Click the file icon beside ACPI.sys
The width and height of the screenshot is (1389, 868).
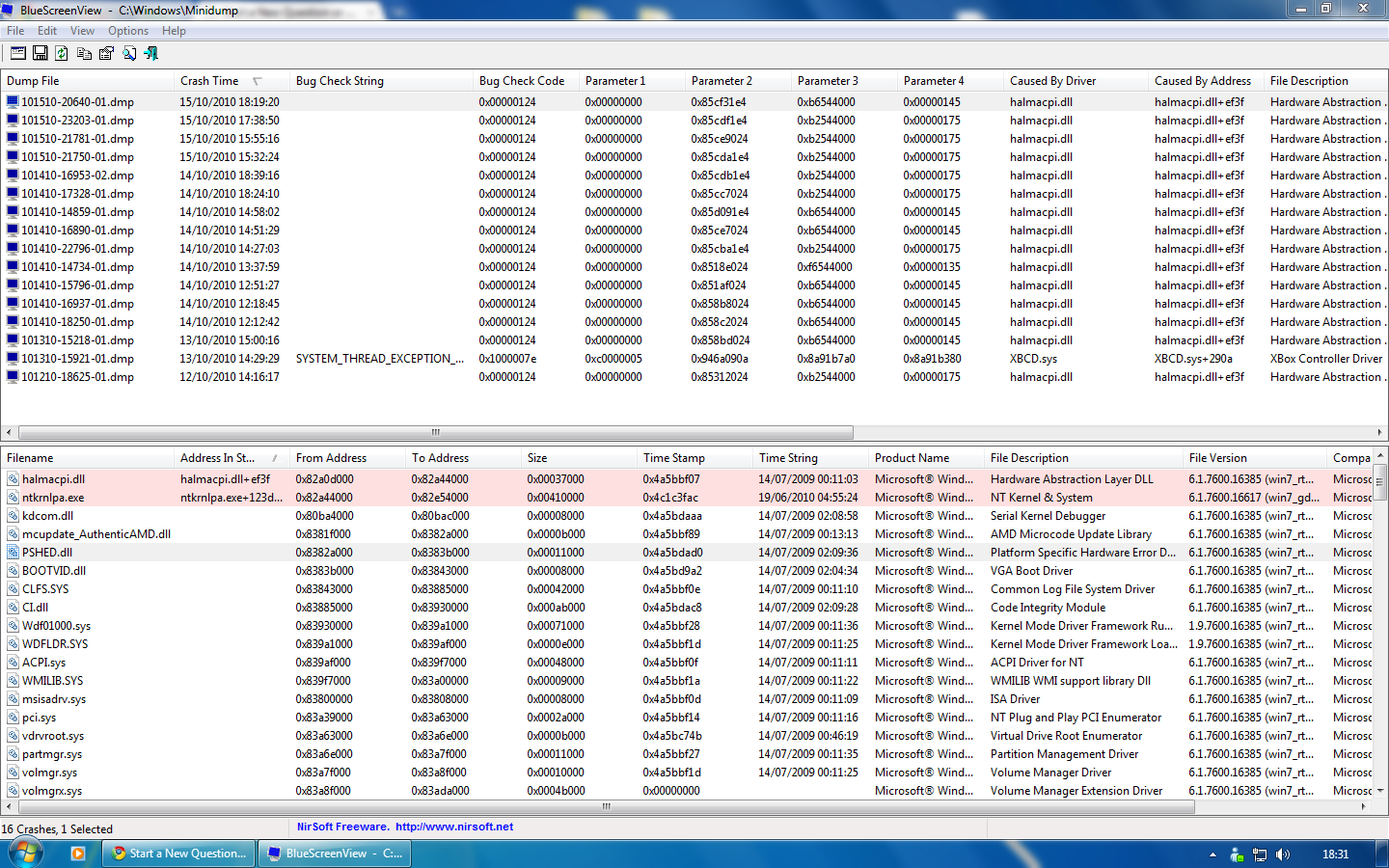click(13, 662)
